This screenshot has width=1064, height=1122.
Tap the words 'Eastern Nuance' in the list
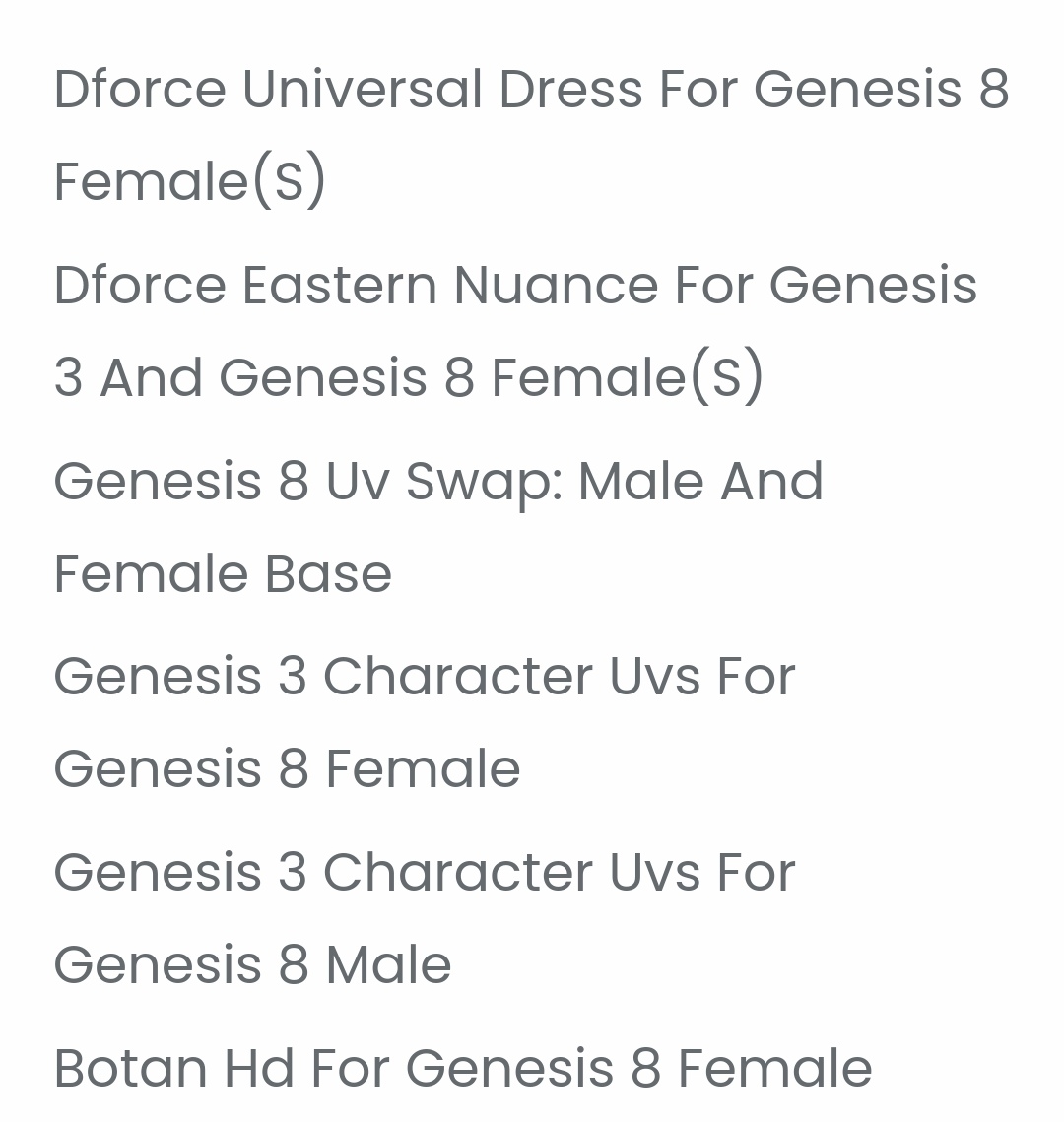point(450,286)
